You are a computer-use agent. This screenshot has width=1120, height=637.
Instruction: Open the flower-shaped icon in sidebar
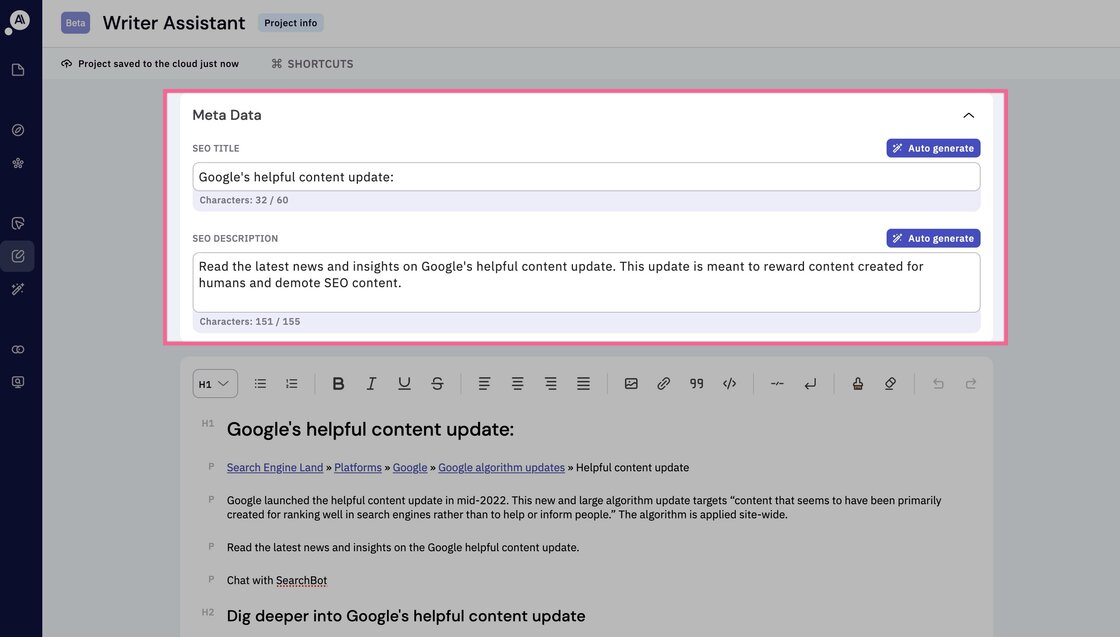(x=18, y=164)
